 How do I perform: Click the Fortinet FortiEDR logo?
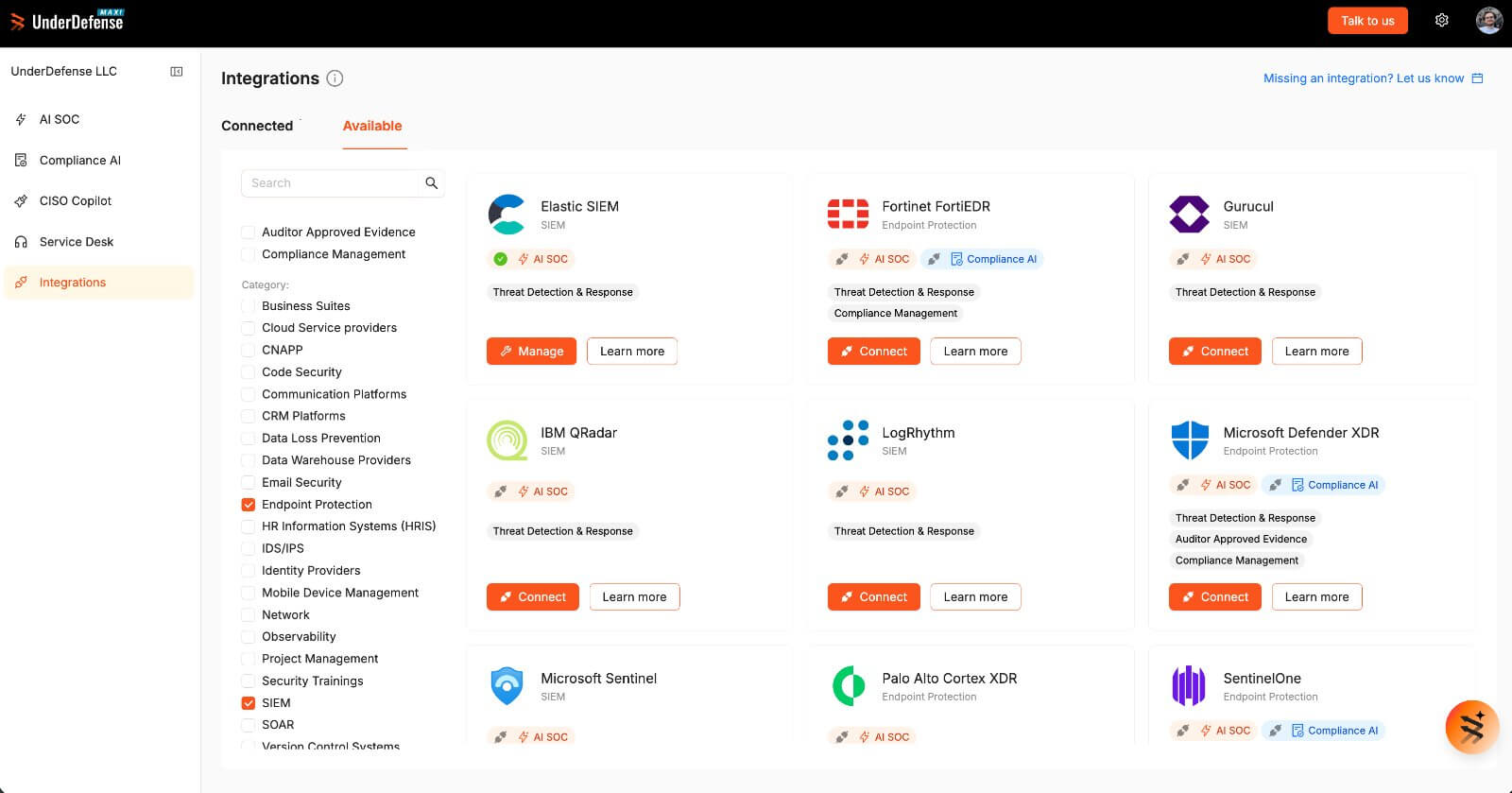pos(848,215)
